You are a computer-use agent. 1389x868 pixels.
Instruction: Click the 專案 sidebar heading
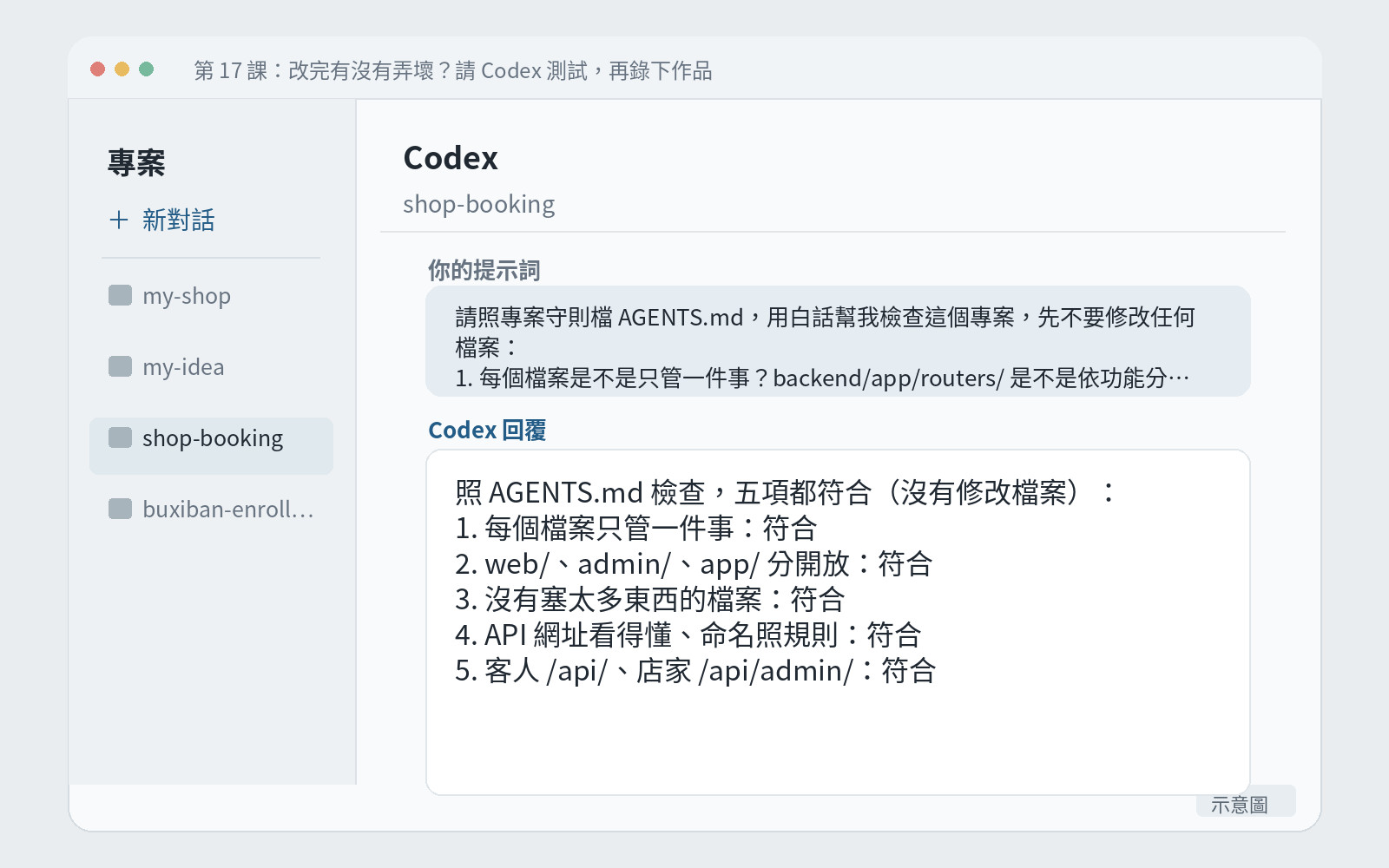(136, 162)
